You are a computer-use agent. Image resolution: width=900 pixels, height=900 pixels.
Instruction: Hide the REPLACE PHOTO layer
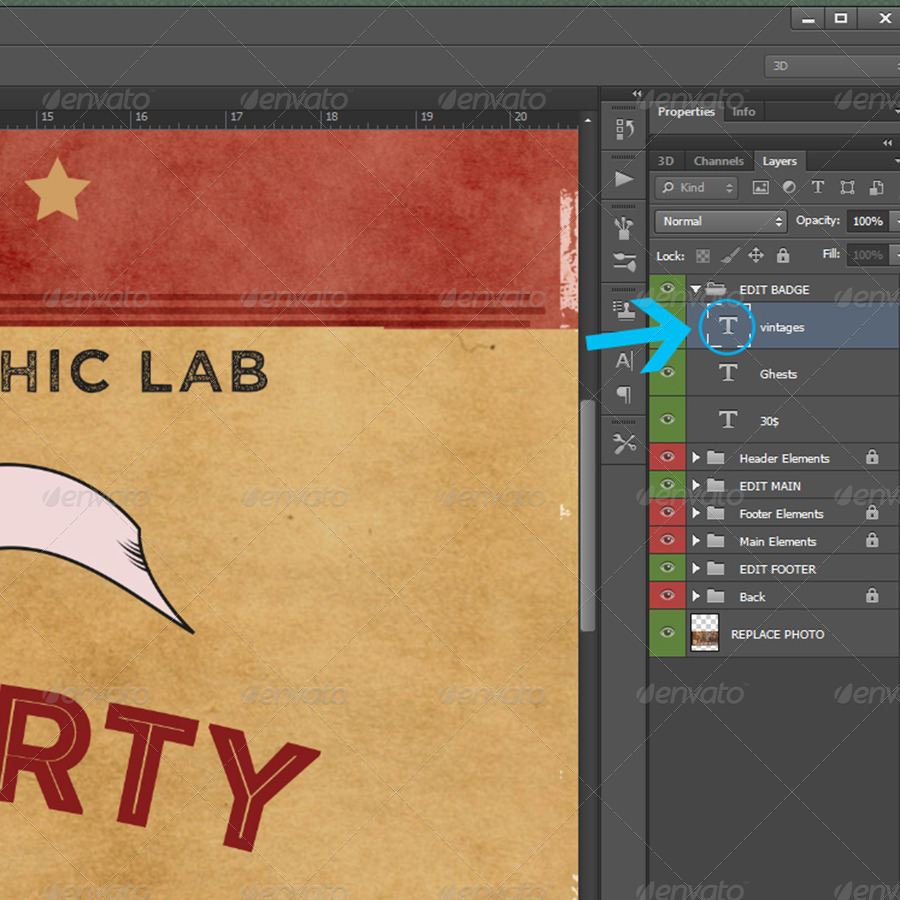(x=667, y=634)
